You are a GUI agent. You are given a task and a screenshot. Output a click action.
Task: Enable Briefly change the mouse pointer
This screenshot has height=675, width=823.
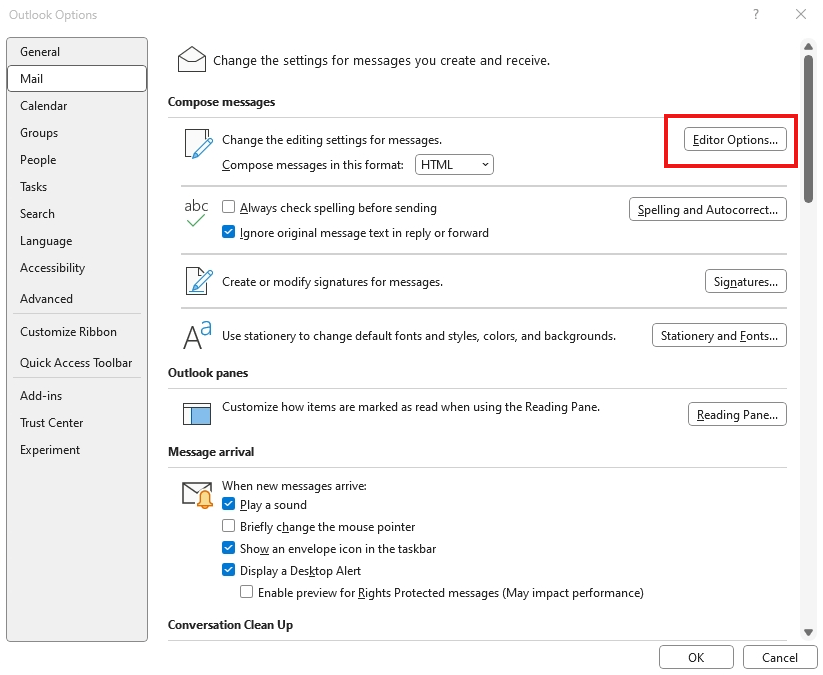coord(228,525)
